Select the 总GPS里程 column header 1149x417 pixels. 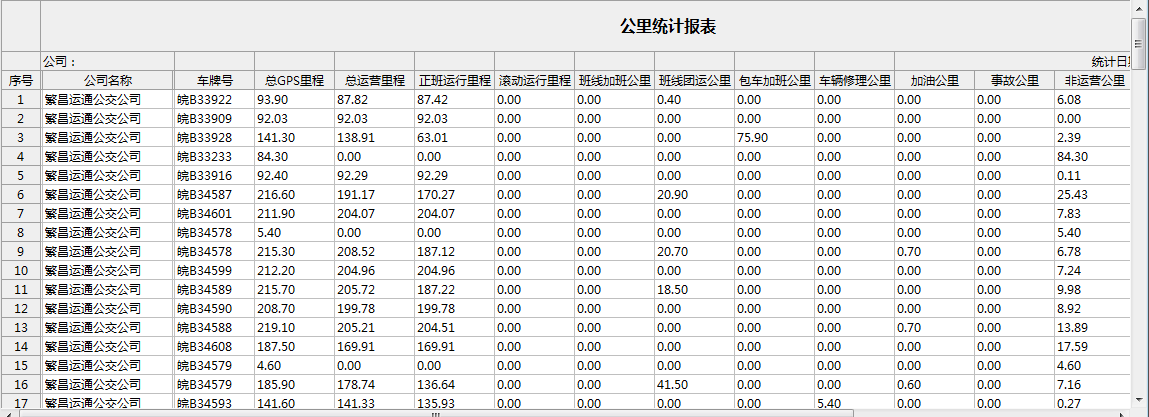click(294, 80)
